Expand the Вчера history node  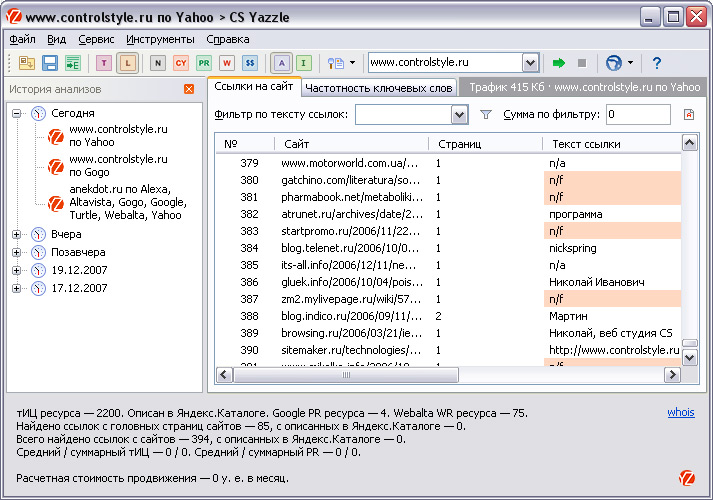(x=17, y=234)
